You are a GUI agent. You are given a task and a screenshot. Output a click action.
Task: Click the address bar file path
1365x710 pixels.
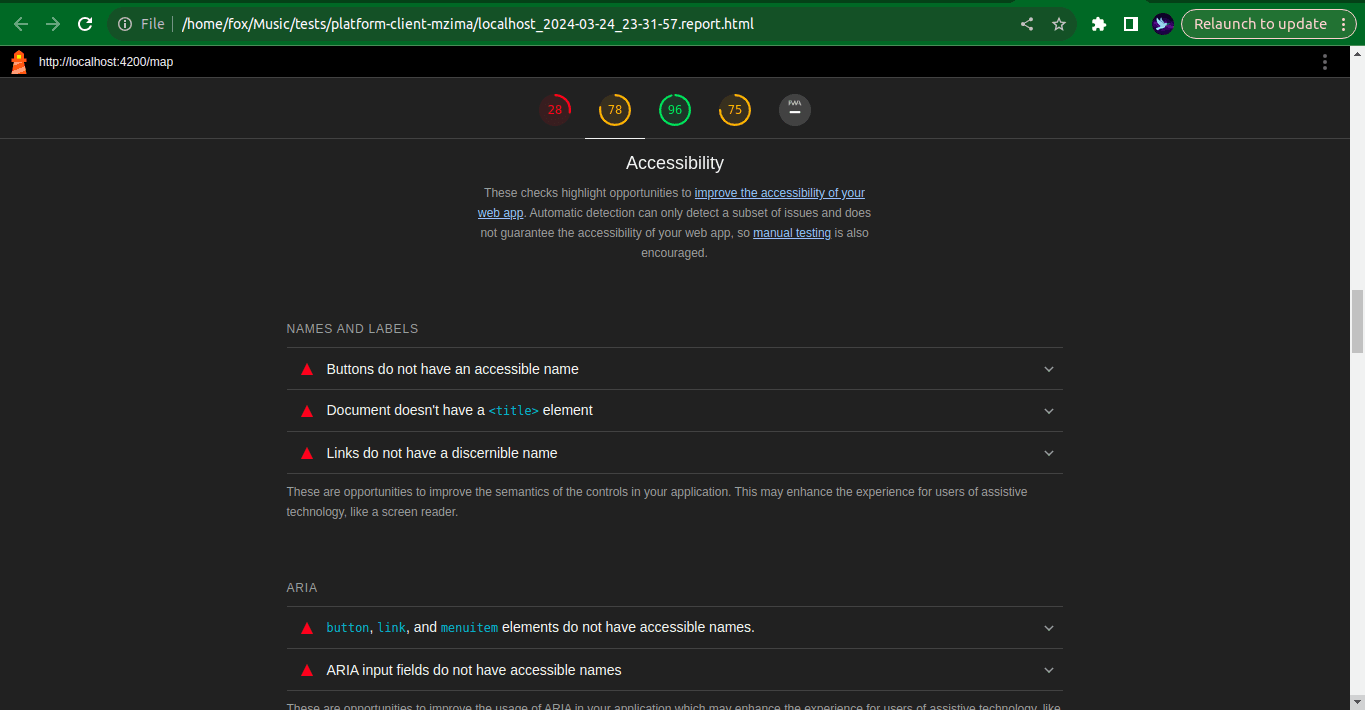467,24
